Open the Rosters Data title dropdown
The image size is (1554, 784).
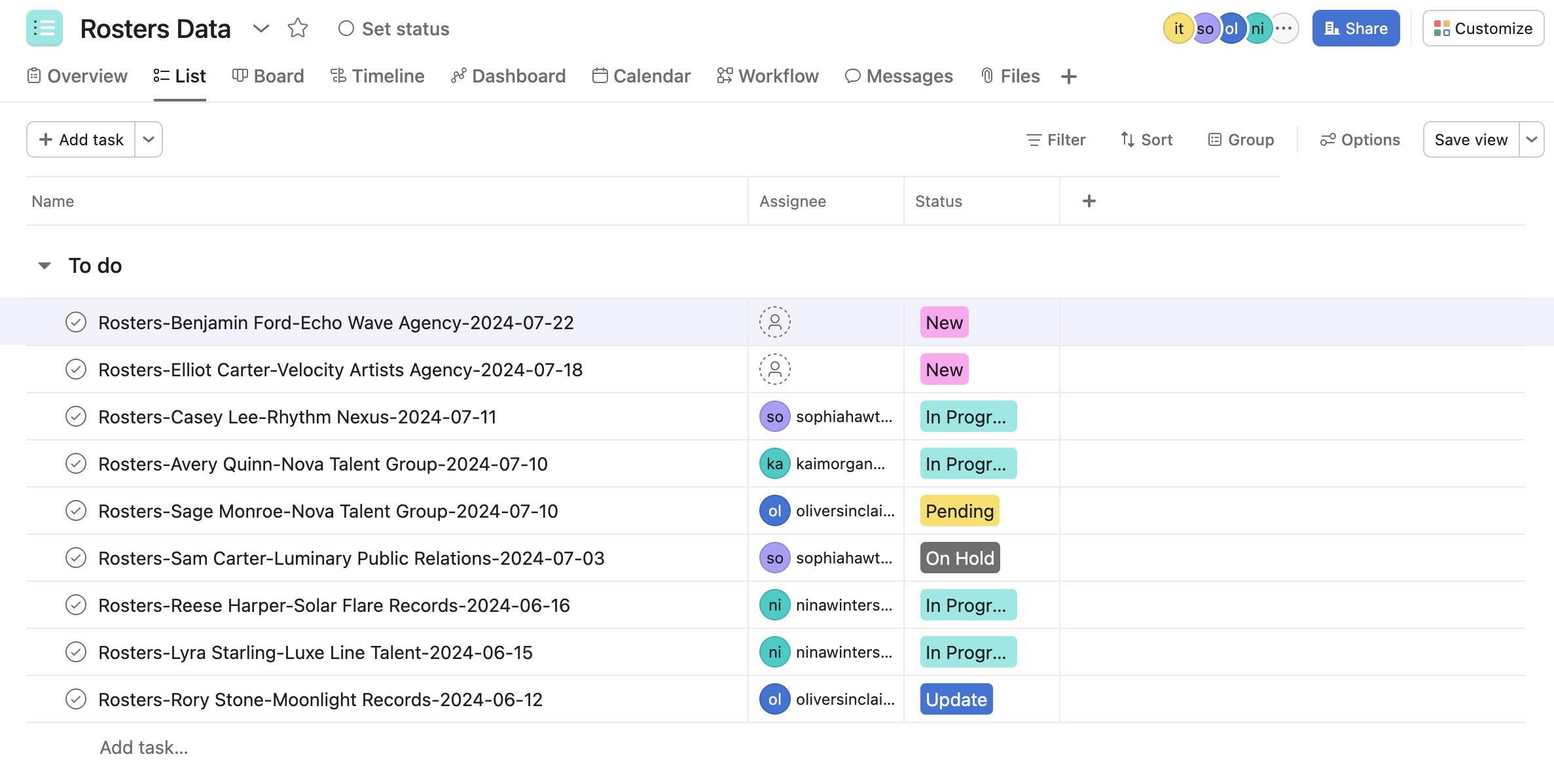coord(261,28)
